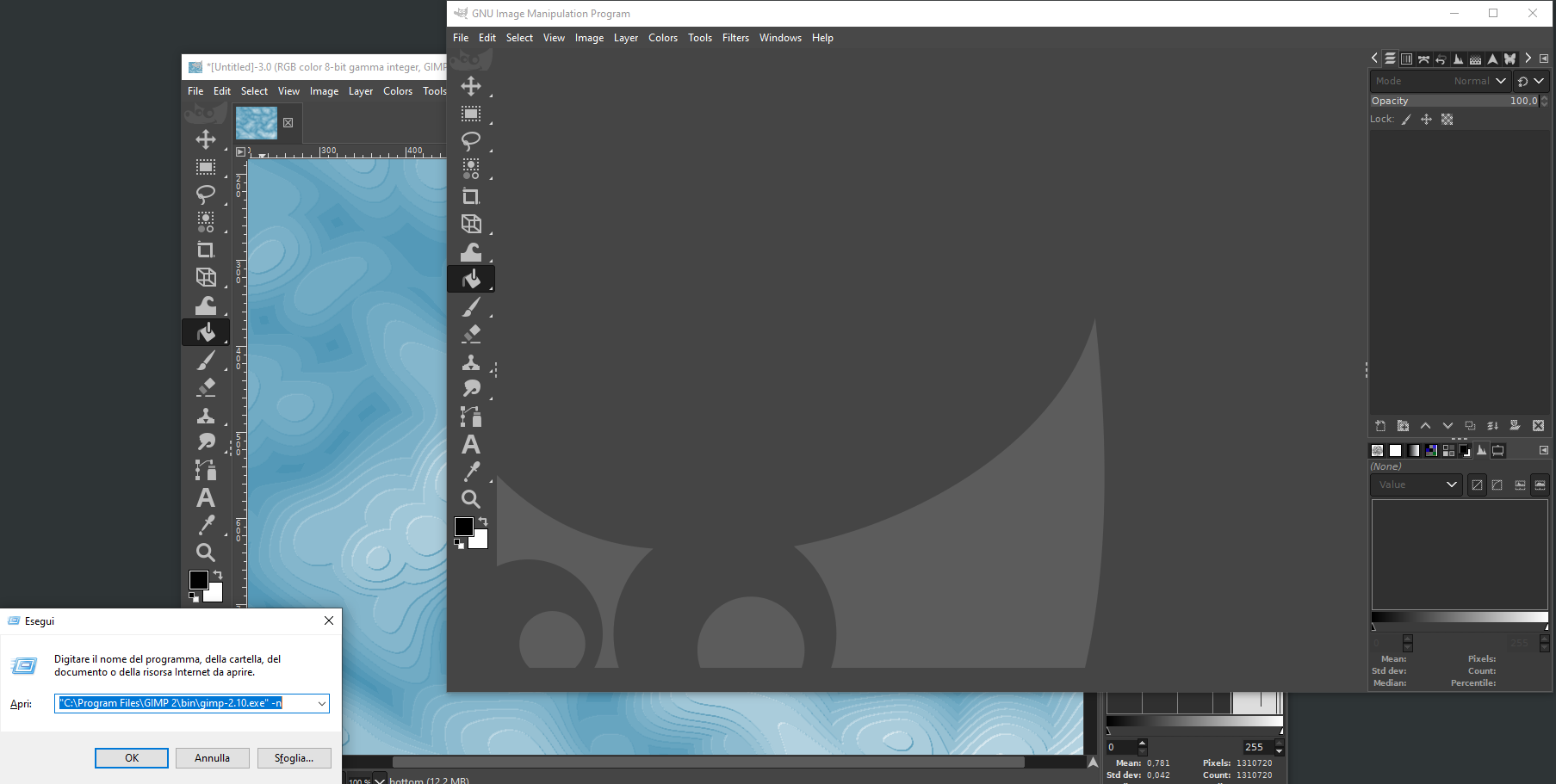Click OK in the Esegui dialog

pyautogui.click(x=132, y=758)
